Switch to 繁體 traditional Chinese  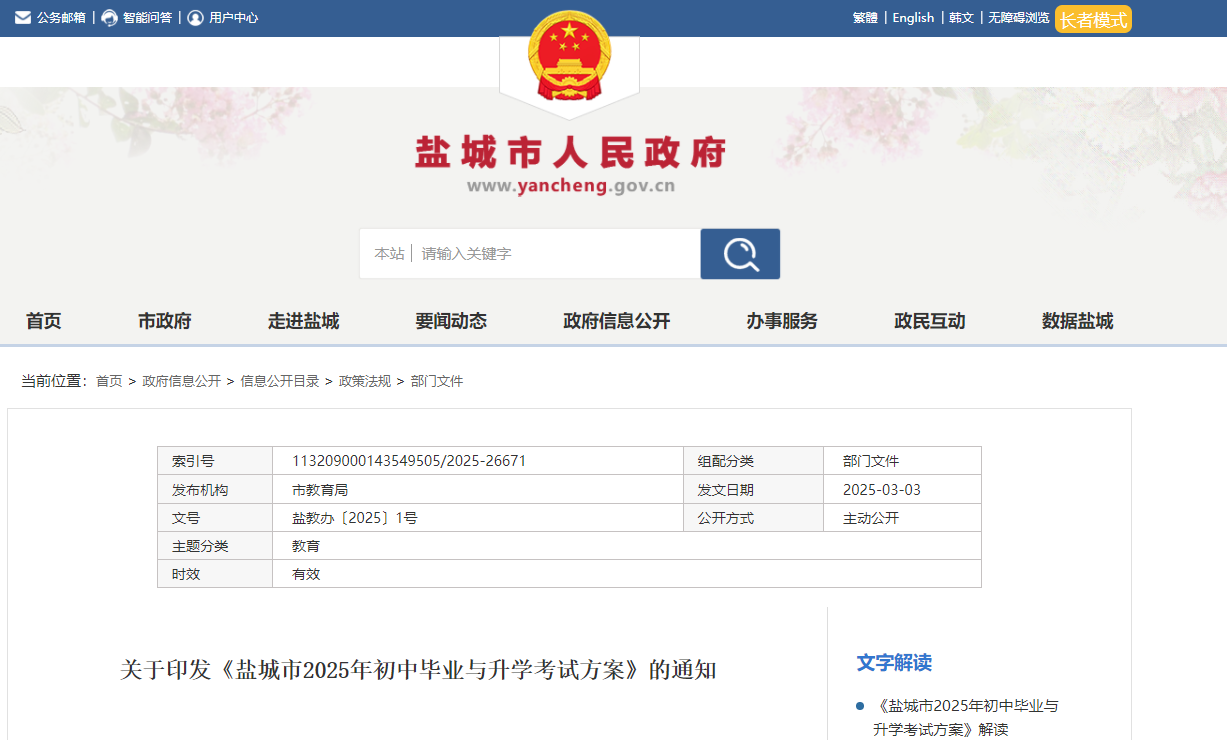(865, 18)
